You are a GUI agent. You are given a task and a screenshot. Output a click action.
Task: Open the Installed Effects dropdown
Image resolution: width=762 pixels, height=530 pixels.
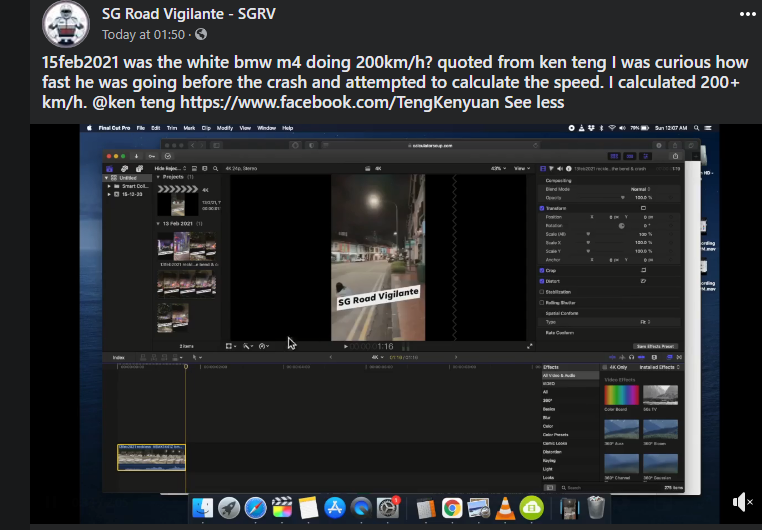click(x=658, y=367)
